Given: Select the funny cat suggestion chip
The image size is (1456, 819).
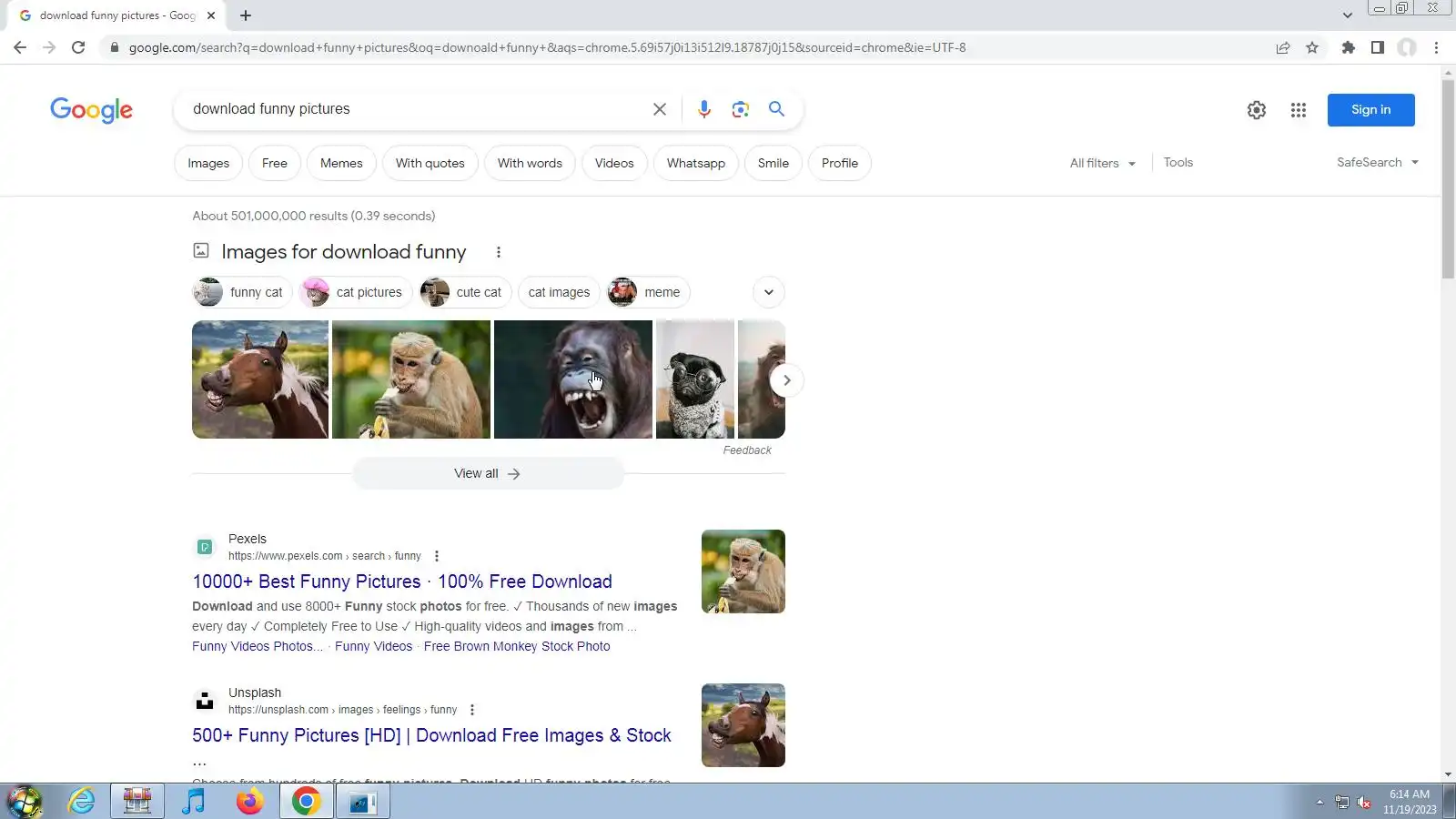Looking at the screenshot, I should (x=242, y=292).
